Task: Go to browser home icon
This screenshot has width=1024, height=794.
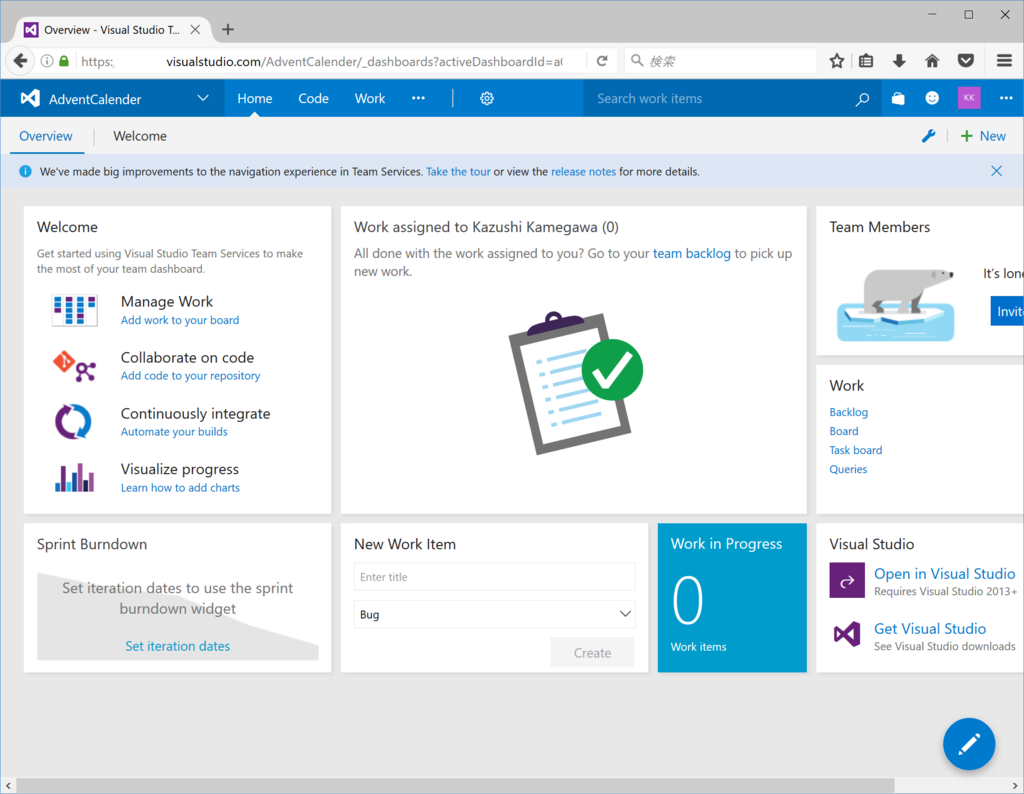Action: (932, 61)
